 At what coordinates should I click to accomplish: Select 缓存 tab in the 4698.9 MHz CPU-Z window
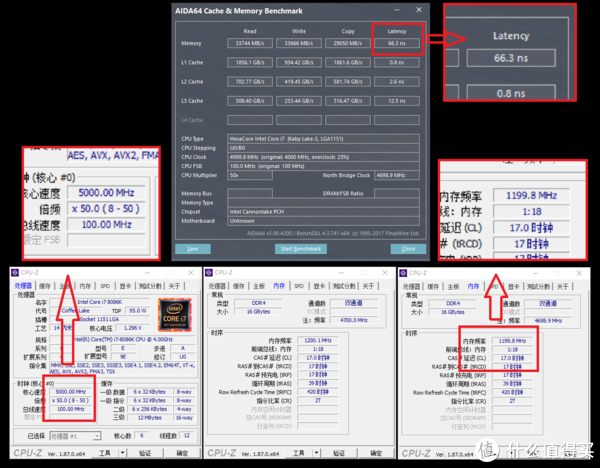click(433, 286)
